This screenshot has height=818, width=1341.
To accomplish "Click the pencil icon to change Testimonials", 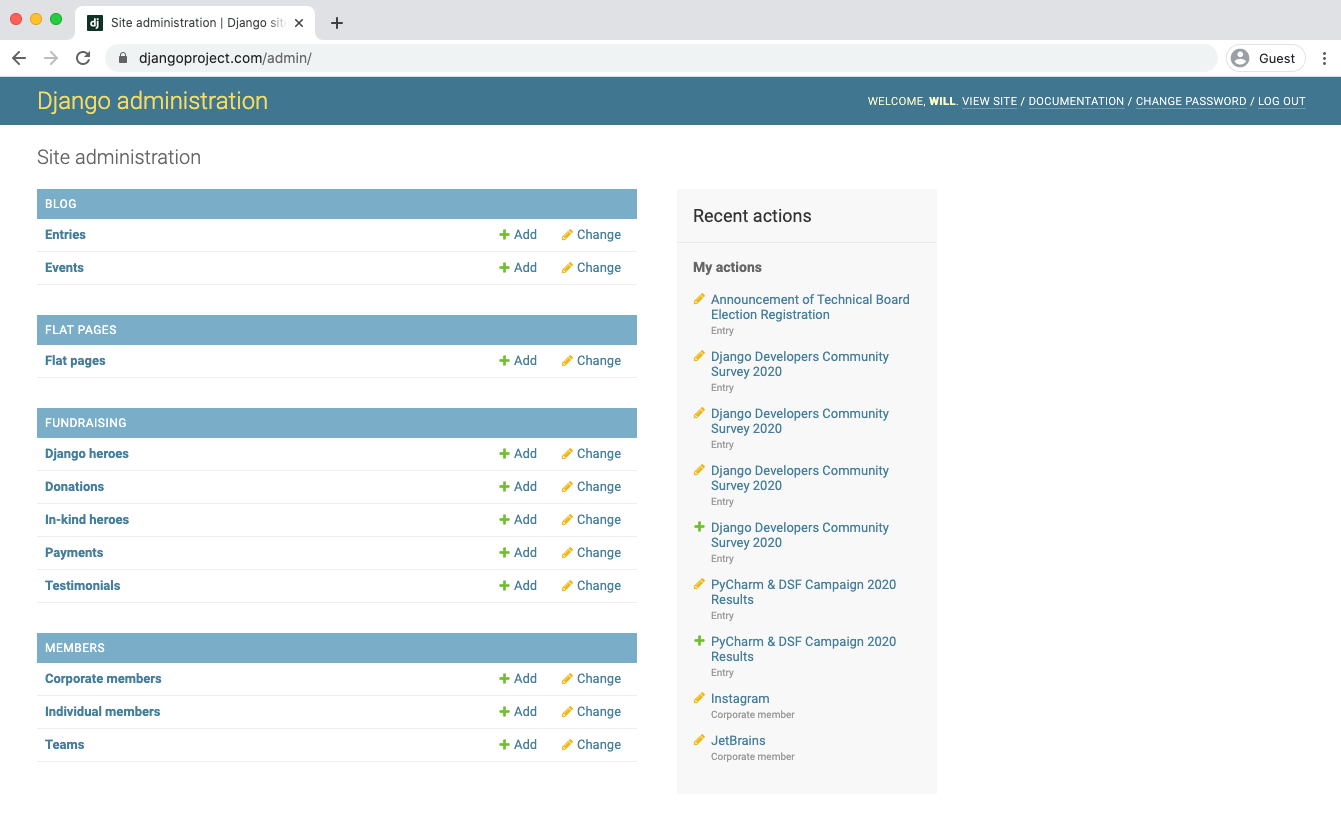I will click(x=567, y=586).
